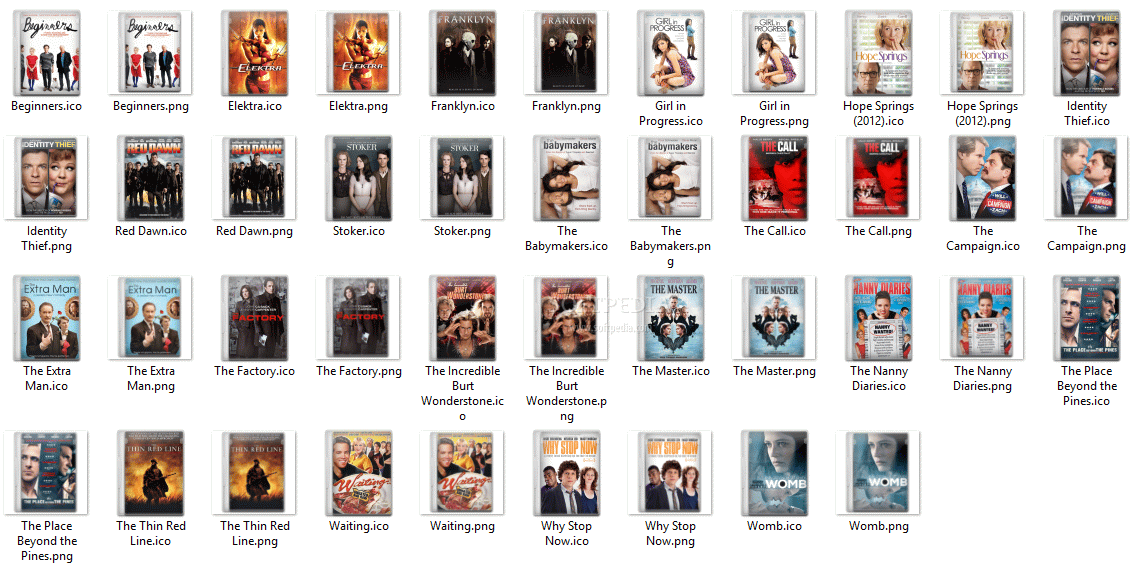The width and height of the screenshot is (1131, 573).
Task: Click The Nanny Diaries.png thumbnail
Action: pyautogui.click(x=982, y=318)
